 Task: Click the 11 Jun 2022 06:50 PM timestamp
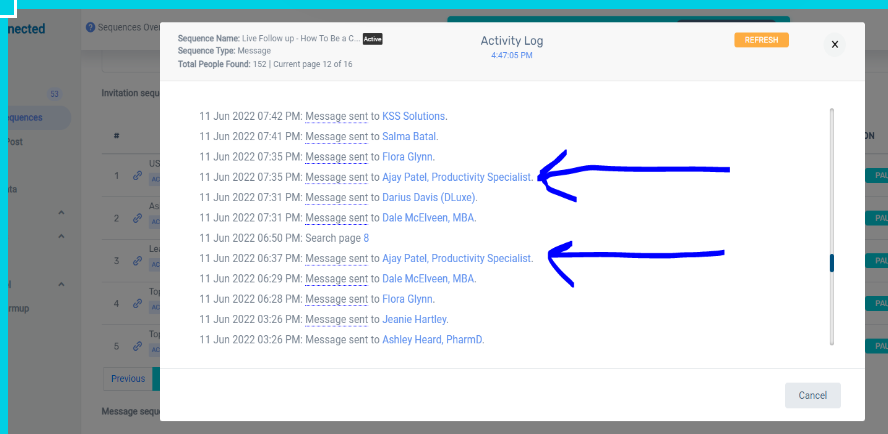tap(251, 238)
